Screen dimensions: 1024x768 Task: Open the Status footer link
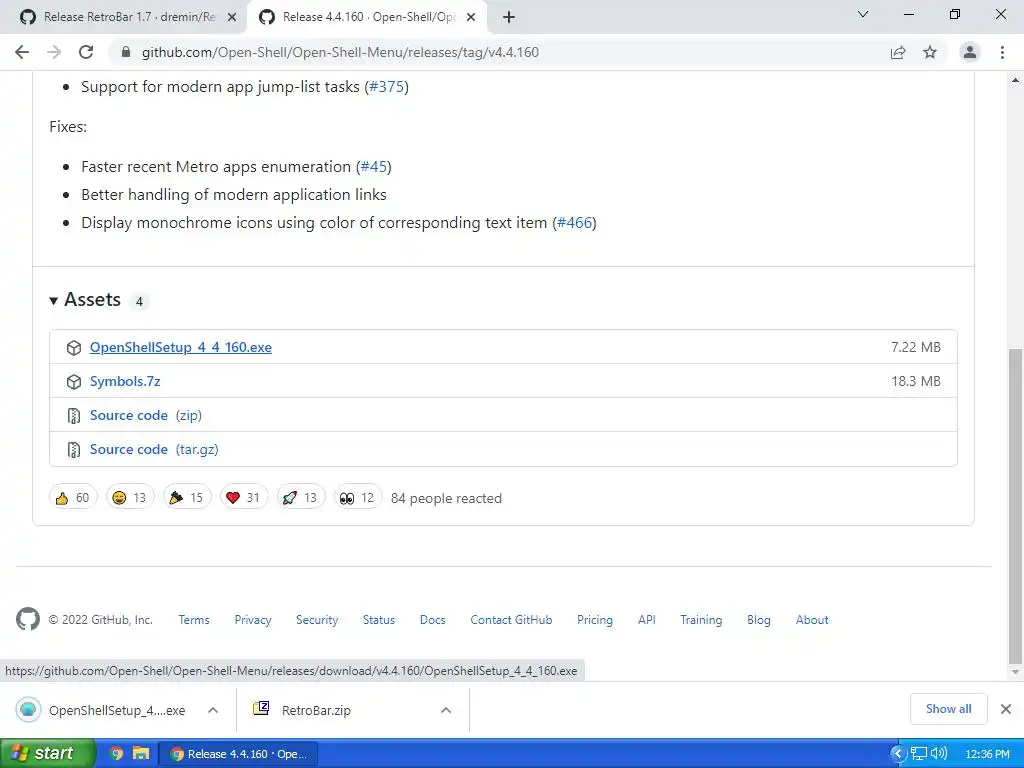[379, 620]
